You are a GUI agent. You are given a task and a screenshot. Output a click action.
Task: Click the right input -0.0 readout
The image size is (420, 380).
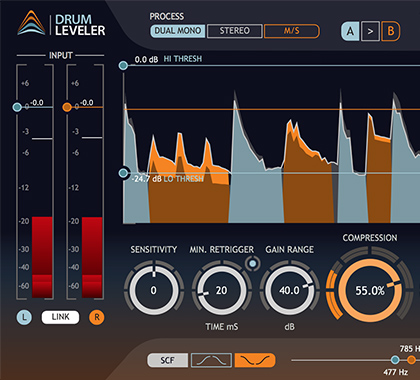point(87,102)
